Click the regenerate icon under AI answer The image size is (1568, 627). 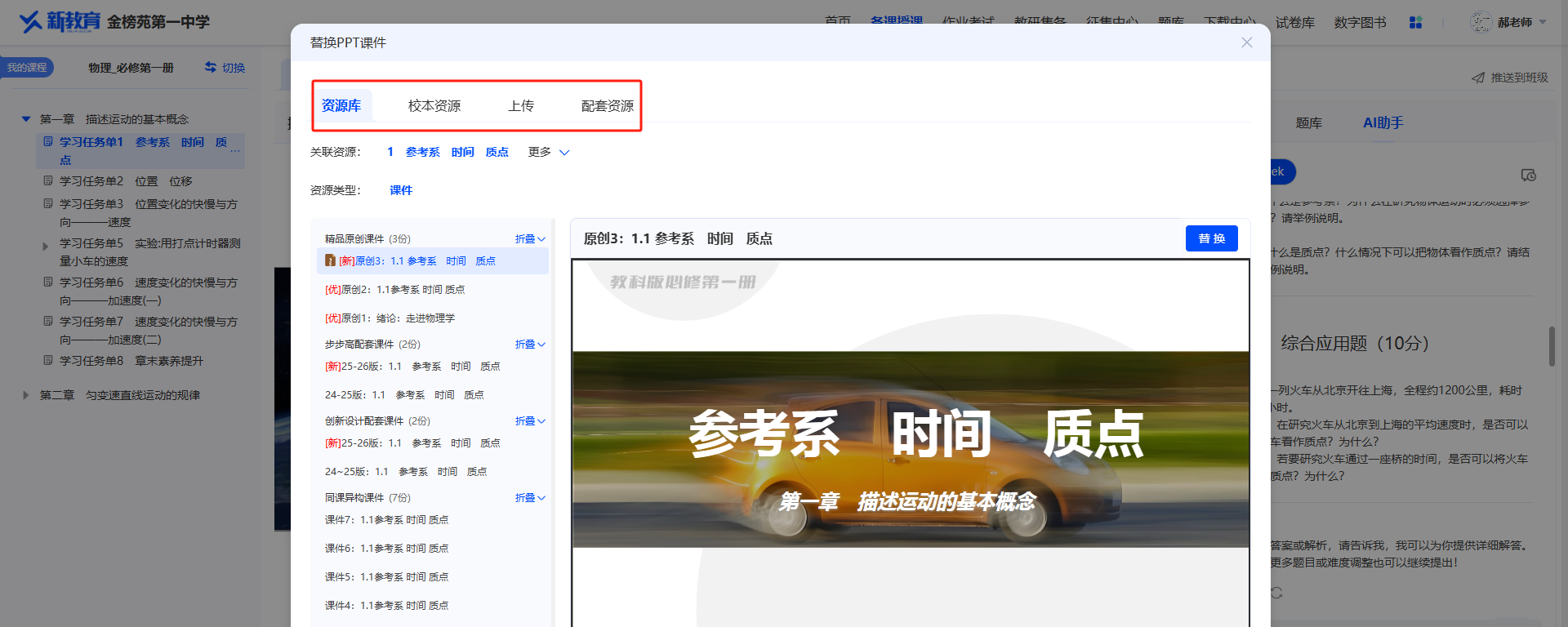(1276, 593)
